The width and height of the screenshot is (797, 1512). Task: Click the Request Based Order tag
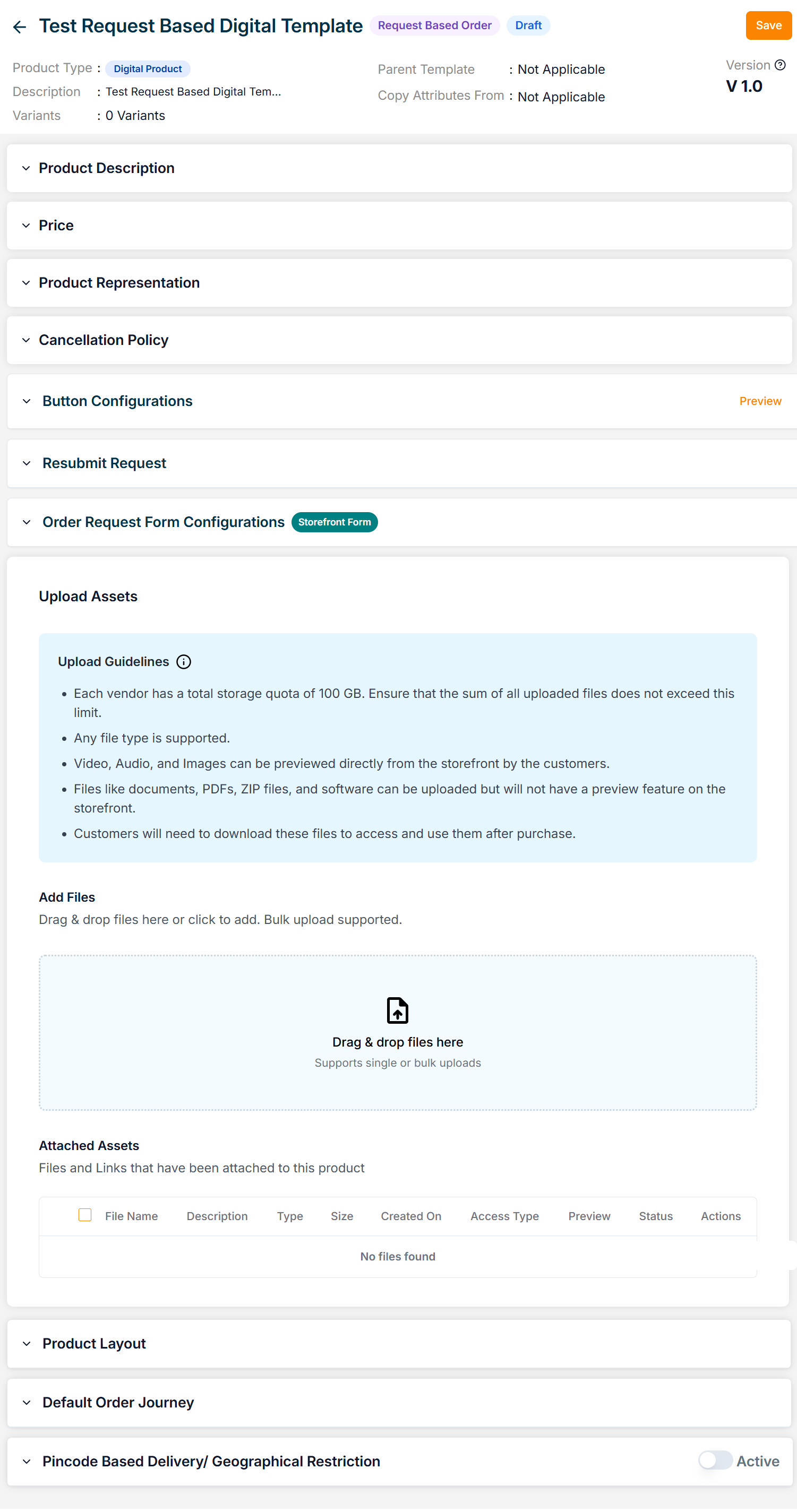click(x=434, y=26)
